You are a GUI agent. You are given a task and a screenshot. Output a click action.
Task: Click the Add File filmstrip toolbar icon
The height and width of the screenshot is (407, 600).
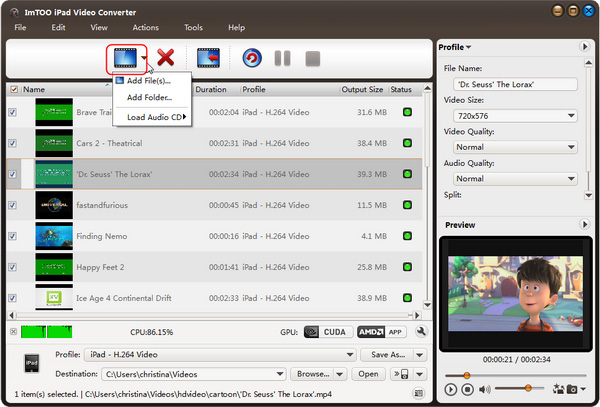[x=125, y=59]
